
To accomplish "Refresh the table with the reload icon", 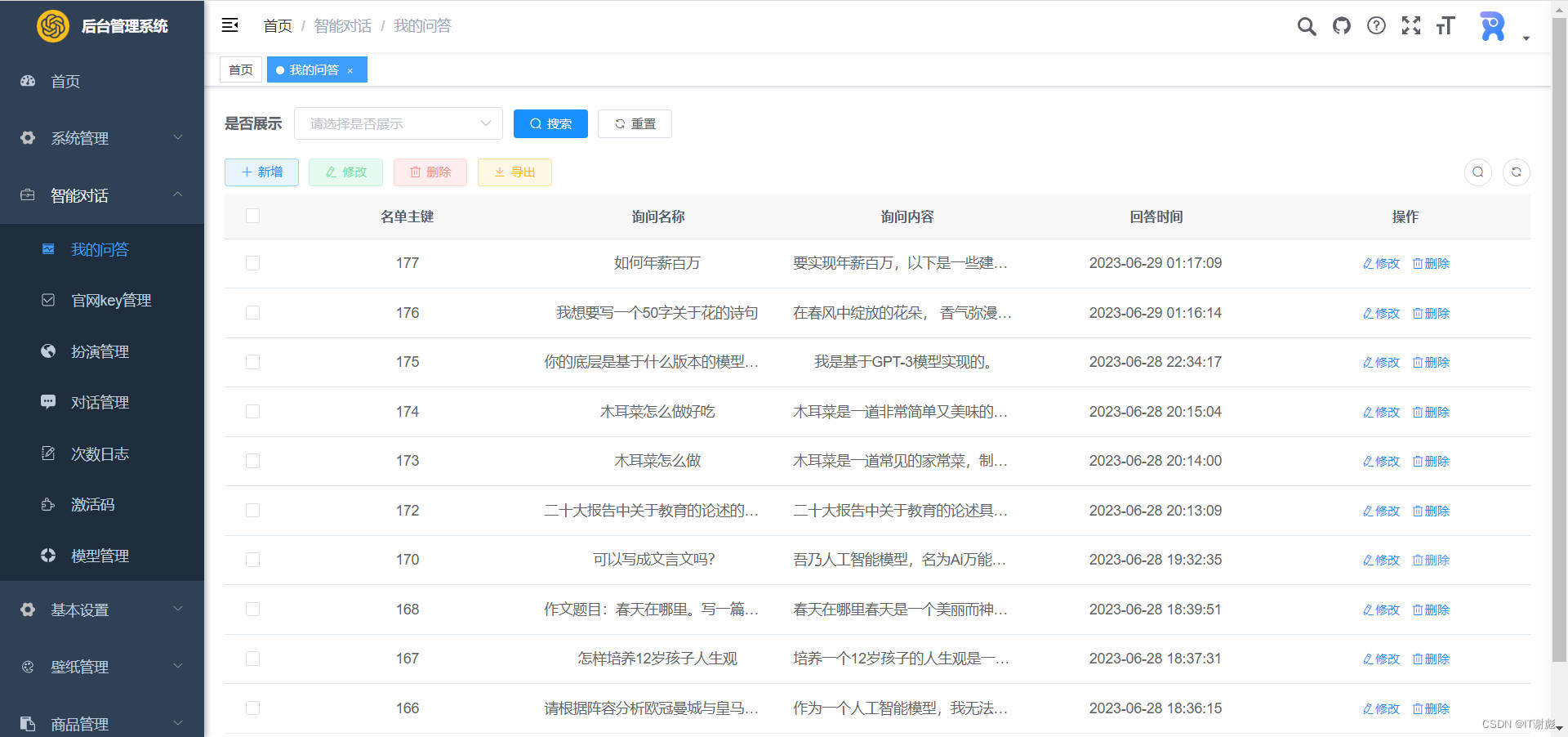I will pos(1517,172).
